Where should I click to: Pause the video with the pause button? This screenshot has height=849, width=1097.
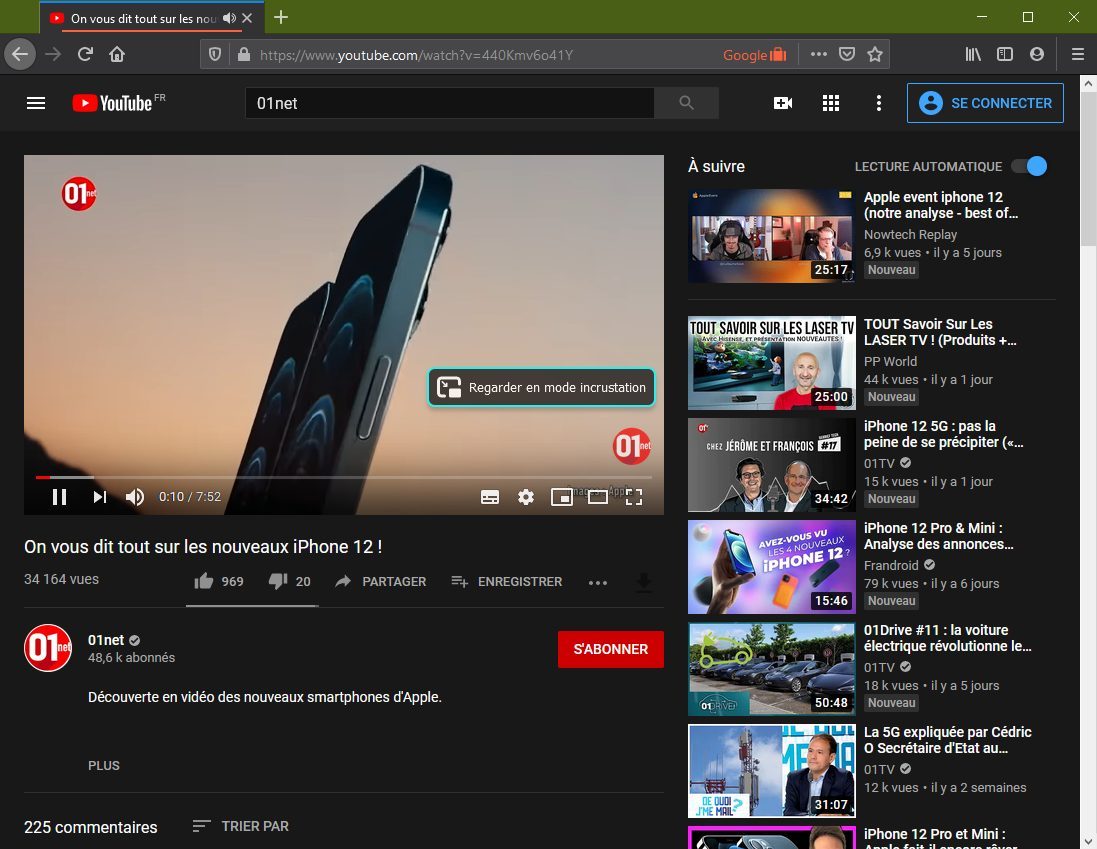point(59,497)
